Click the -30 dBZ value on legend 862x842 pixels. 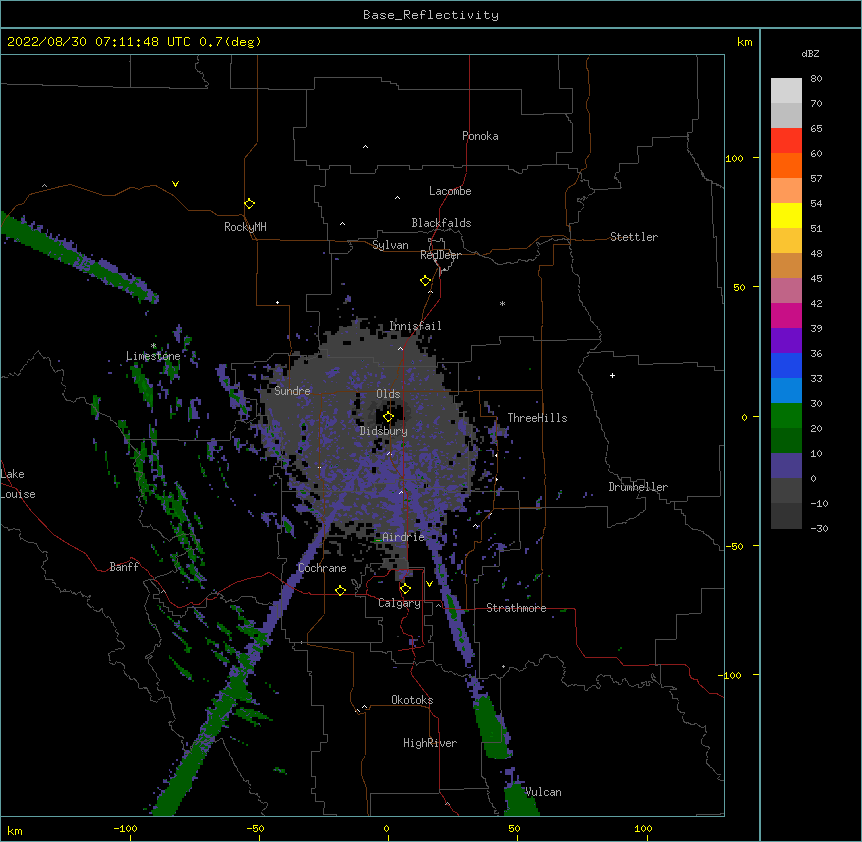pyautogui.click(x=819, y=528)
